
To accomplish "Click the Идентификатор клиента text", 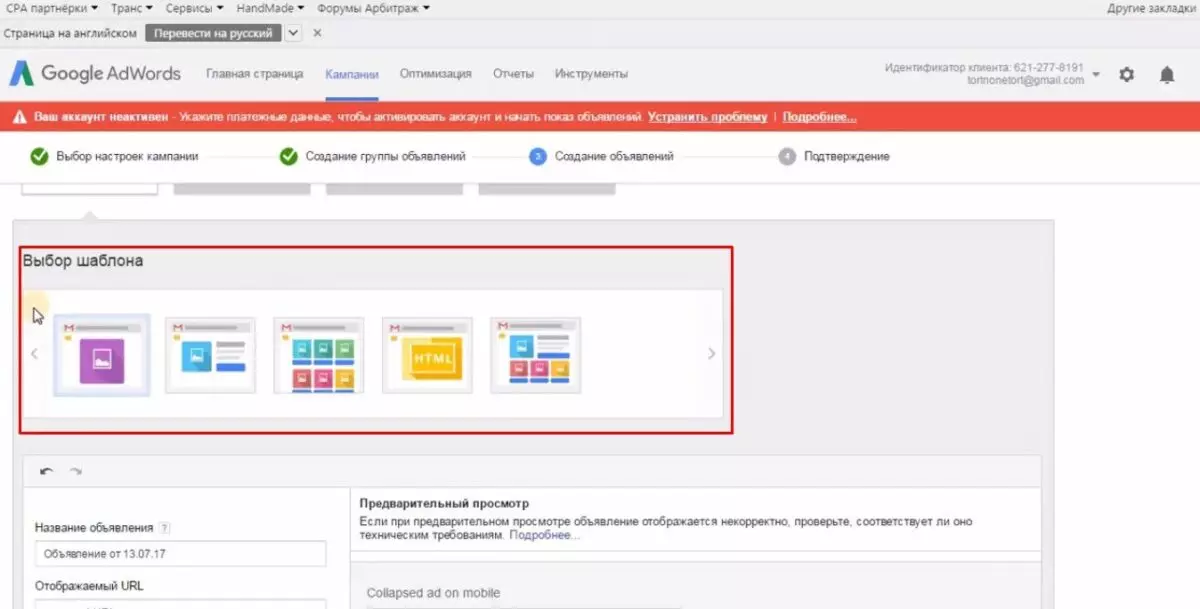I will 984,68.
